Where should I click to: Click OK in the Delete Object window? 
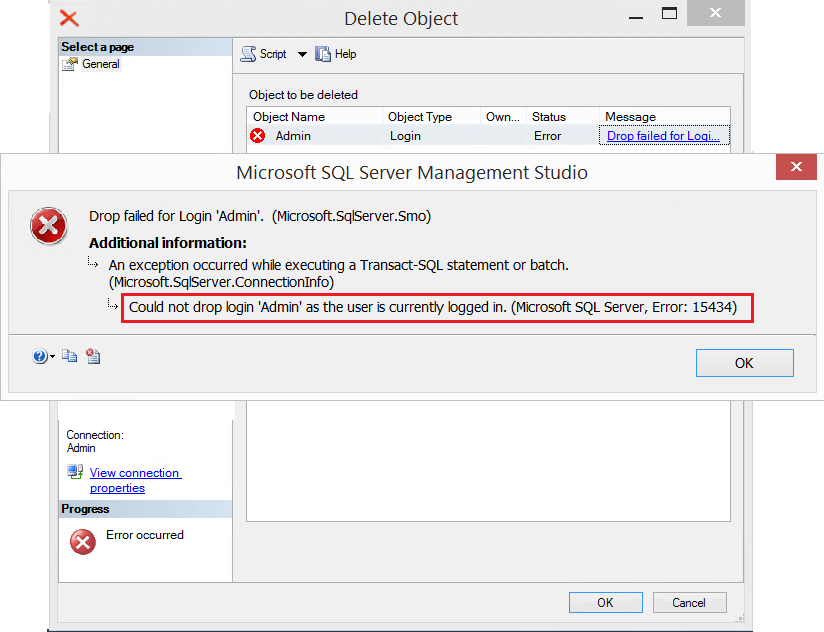click(605, 603)
